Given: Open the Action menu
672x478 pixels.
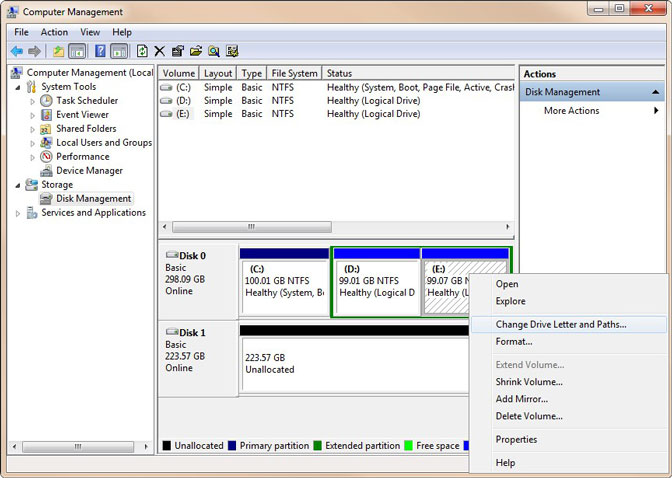Looking at the screenshot, I should point(54,32).
